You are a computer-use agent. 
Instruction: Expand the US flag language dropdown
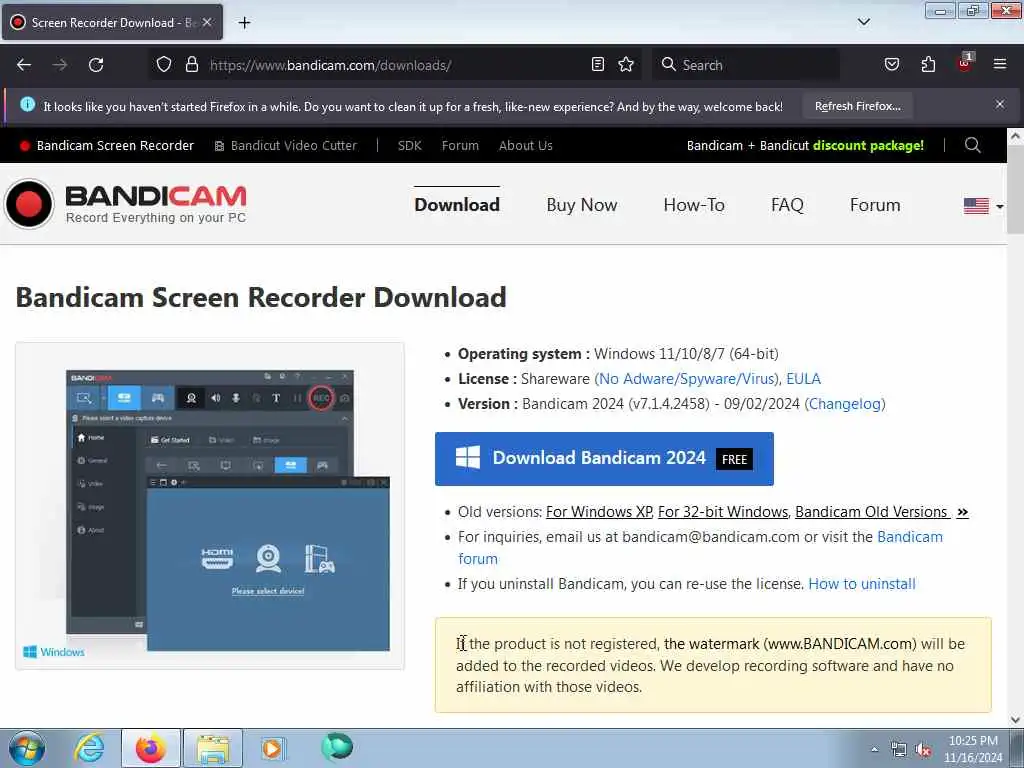pos(984,206)
